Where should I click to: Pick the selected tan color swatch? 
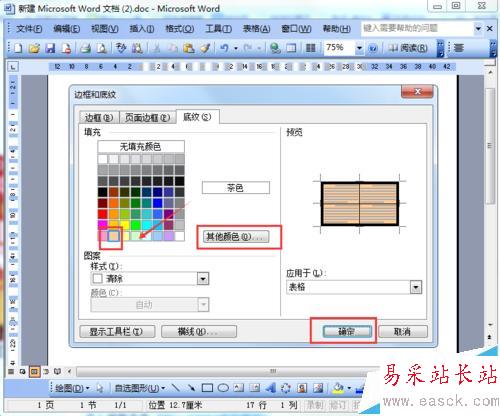click(114, 236)
